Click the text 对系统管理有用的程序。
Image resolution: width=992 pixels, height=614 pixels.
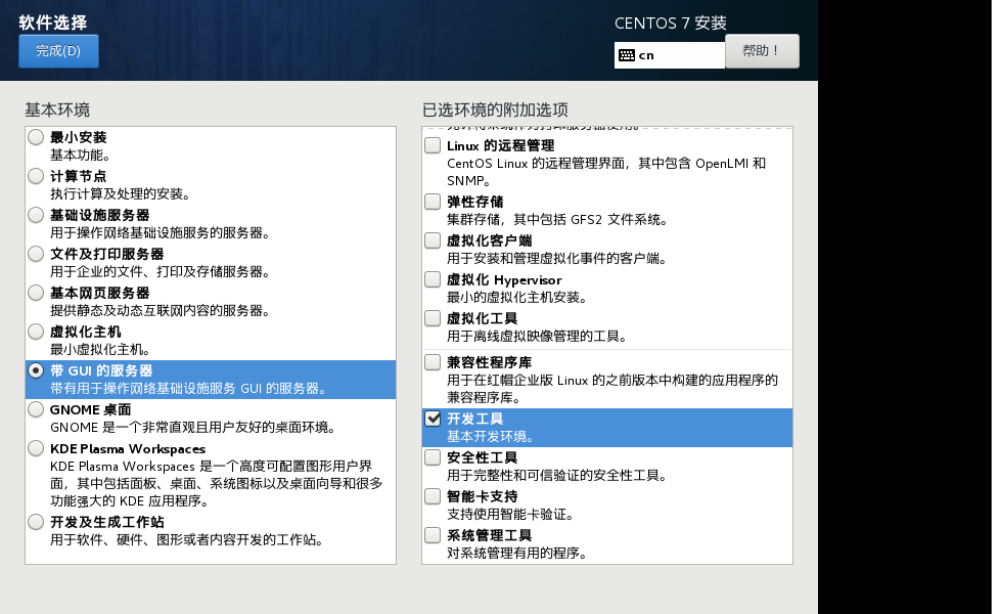518,553
